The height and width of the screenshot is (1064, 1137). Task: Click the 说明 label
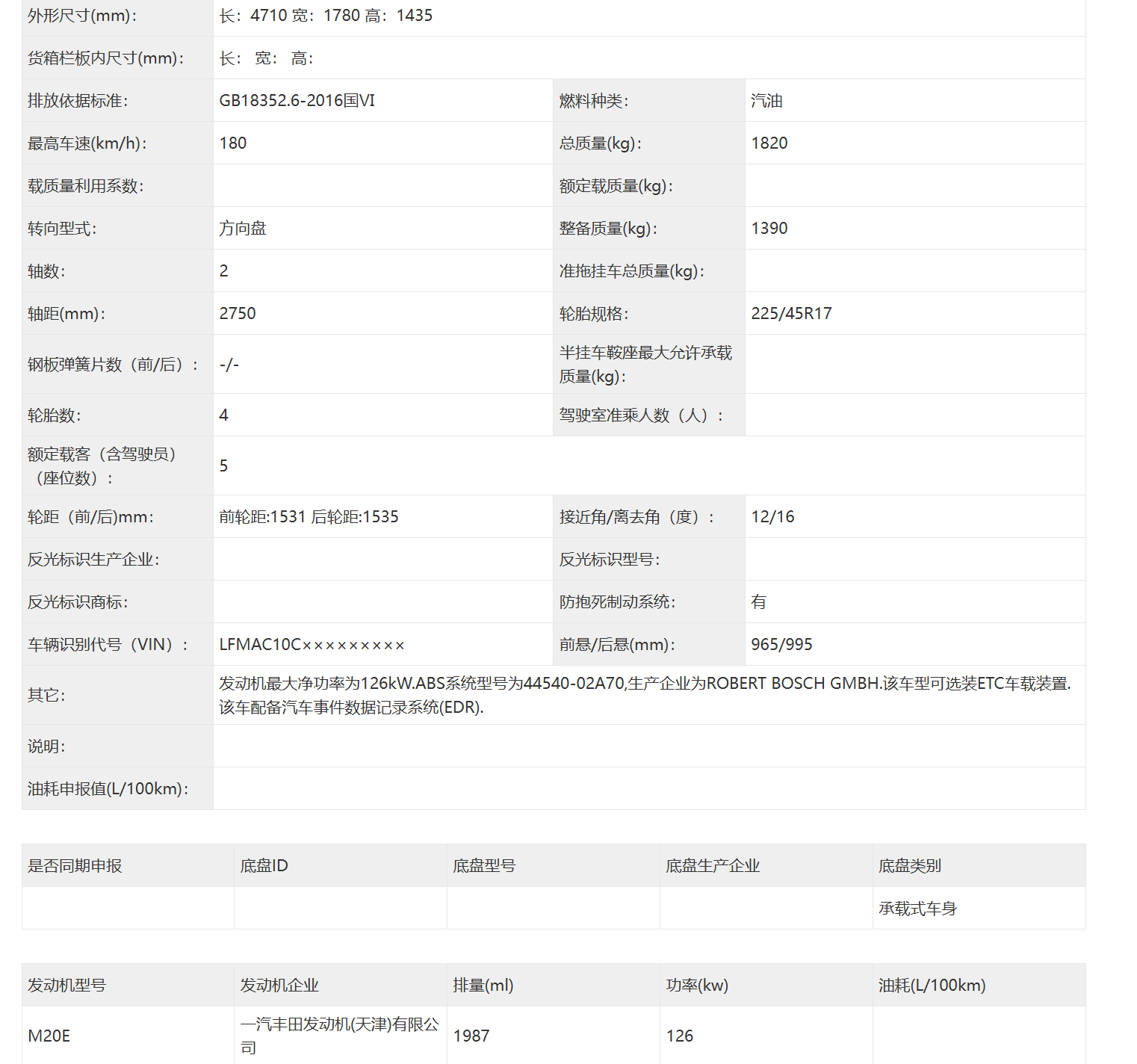[x=46, y=746]
